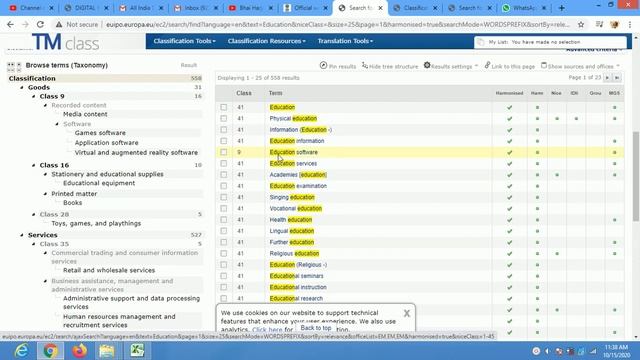Tick checkbox for Information (Education -)
The image size is (640, 360).
[224, 129]
